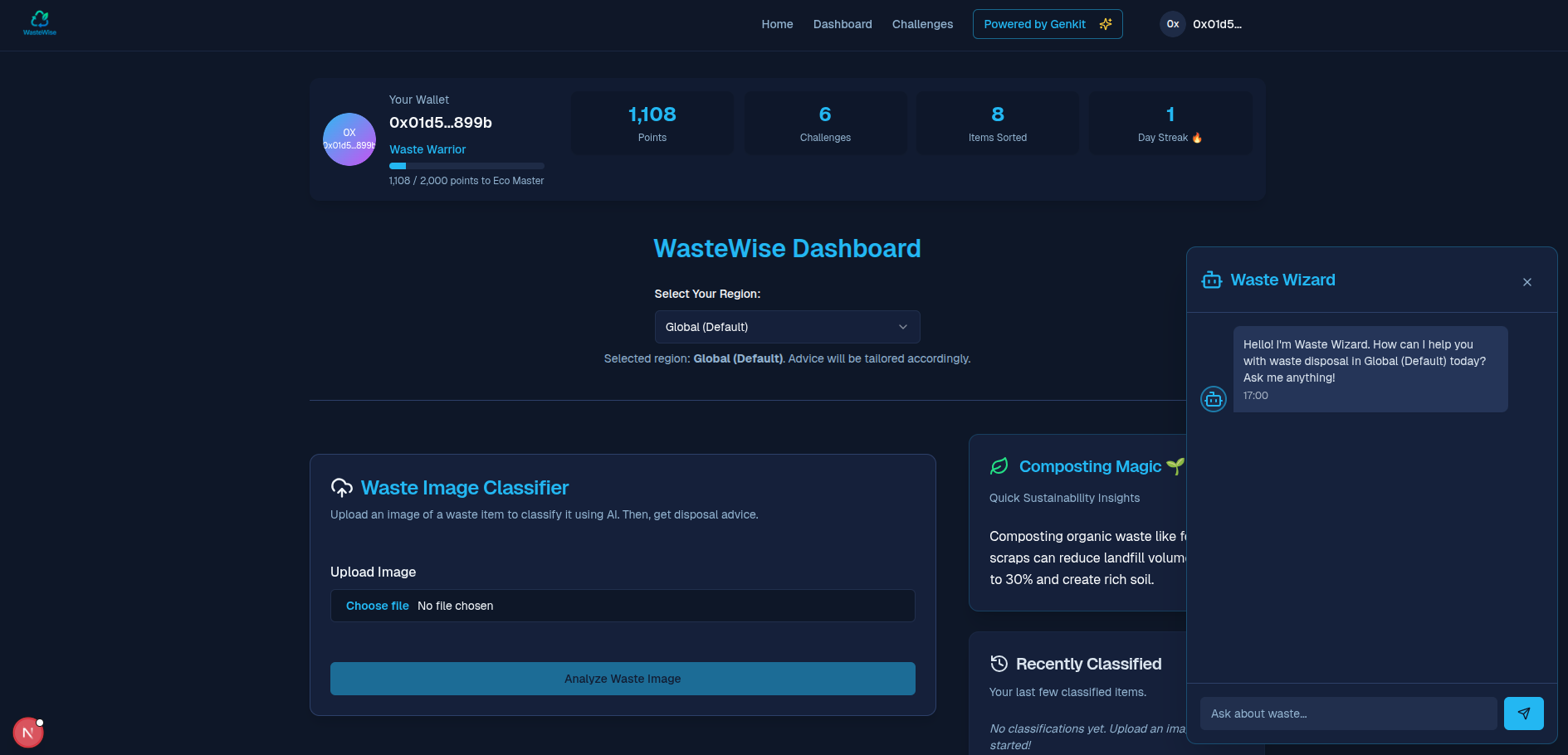Click the send paper-plane icon in chat
Image resolution: width=1568 pixels, height=755 pixels.
pyautogui.click(x=1524, y=713)
